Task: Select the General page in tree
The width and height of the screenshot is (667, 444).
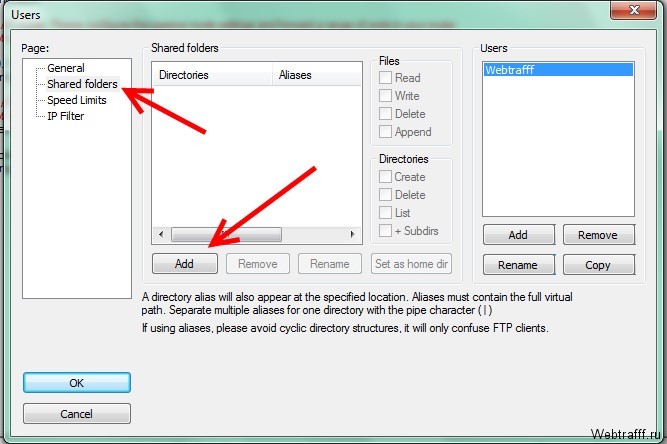Action: 66,68
